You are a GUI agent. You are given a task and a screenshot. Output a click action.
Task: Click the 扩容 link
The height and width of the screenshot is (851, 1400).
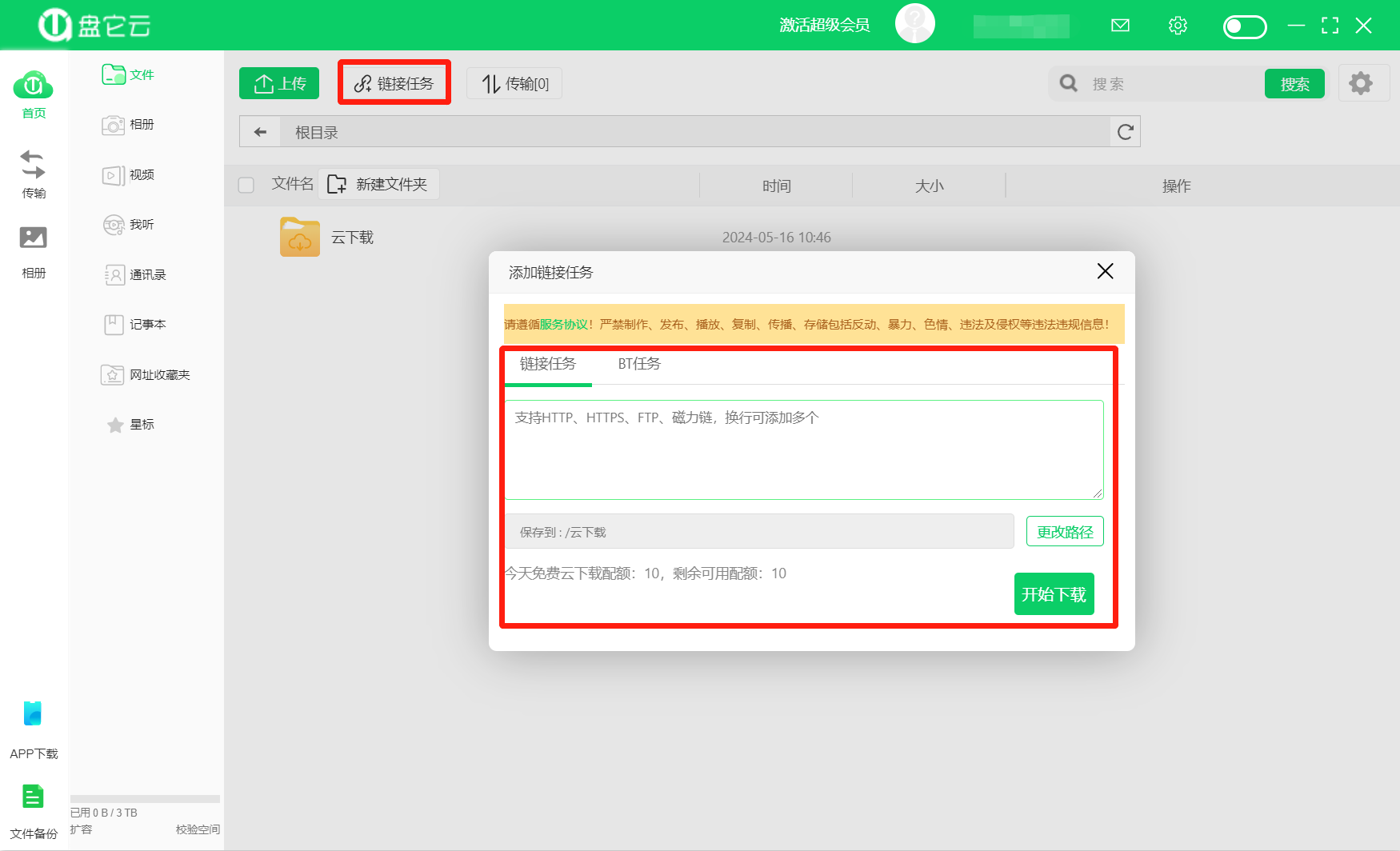click(x=81, y=829)
